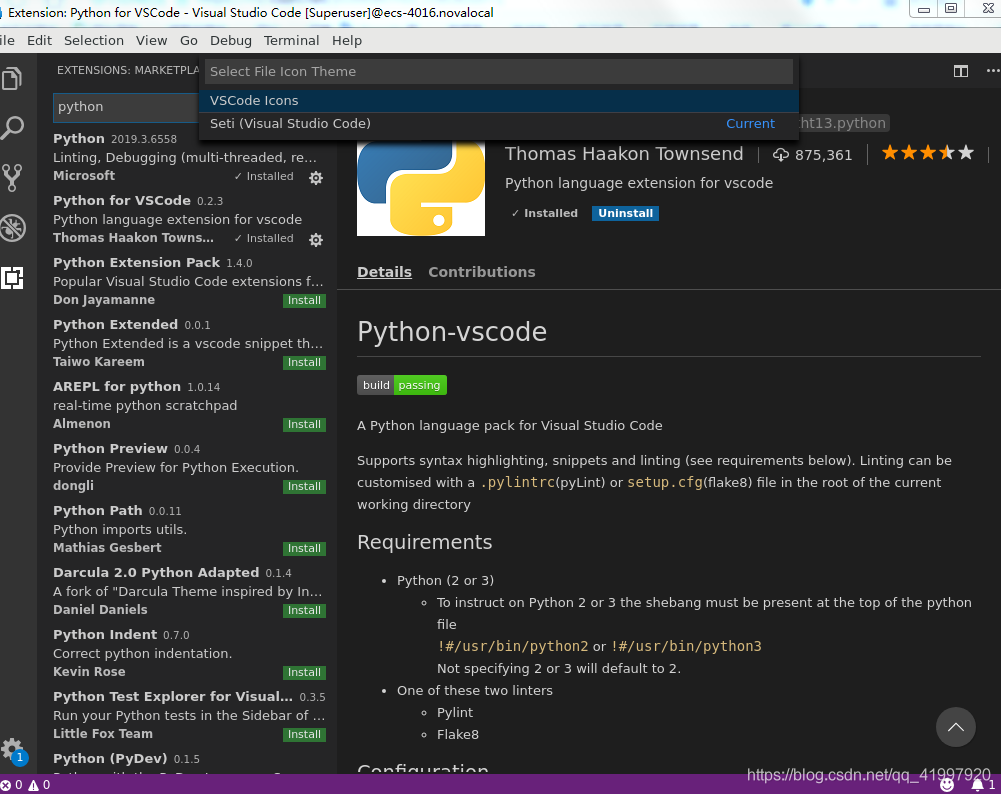Select Python 2019.3.6558 extension entry
This screenshot has height=794, width=1001.
(x=188, y=157)
